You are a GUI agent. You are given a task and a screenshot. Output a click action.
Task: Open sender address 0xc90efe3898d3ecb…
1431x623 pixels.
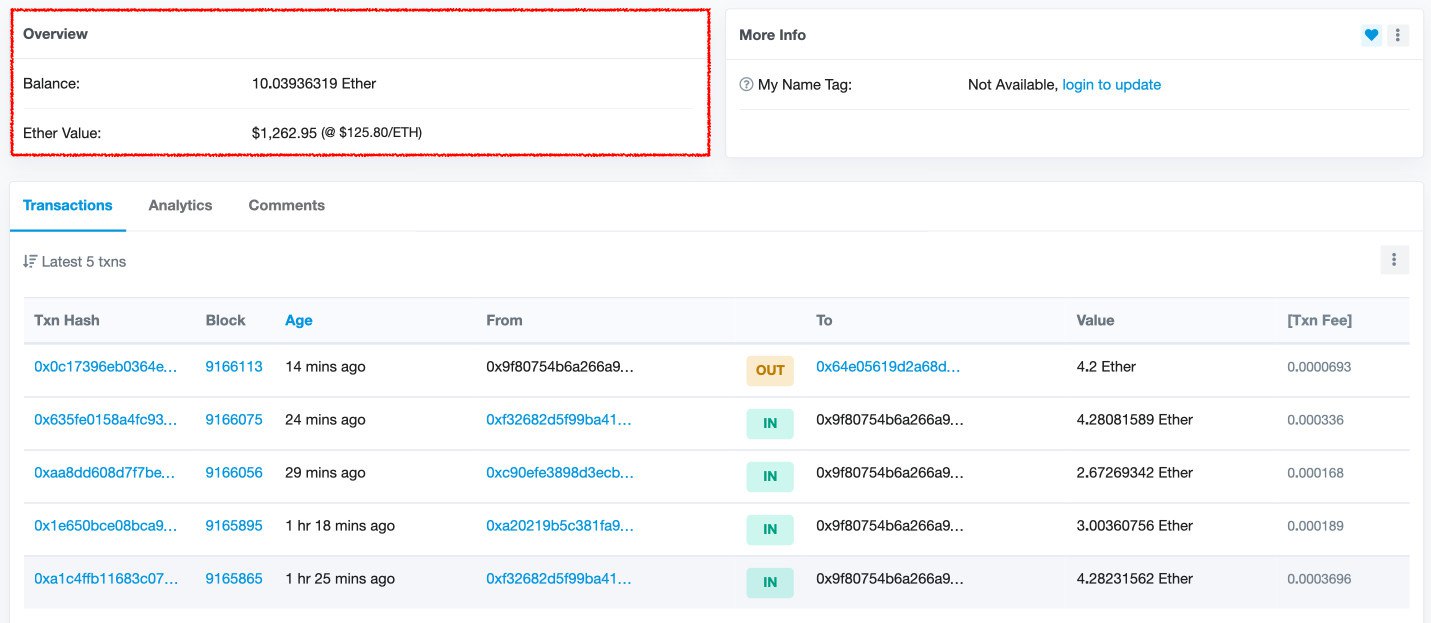pyautogui.click(x=560, y=473)
